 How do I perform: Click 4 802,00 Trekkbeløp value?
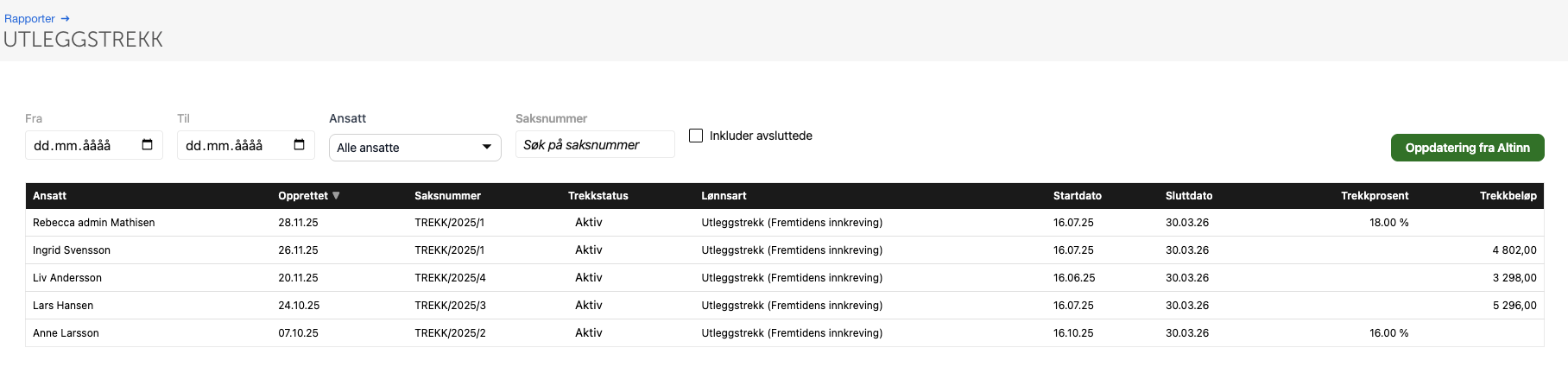pos(1514,250)
